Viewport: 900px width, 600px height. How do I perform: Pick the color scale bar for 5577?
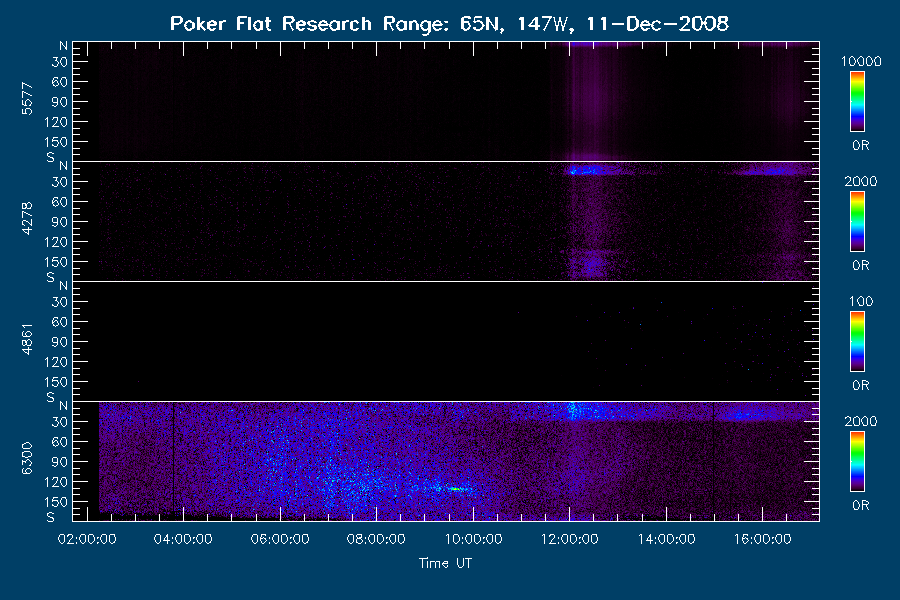[858, 102]
